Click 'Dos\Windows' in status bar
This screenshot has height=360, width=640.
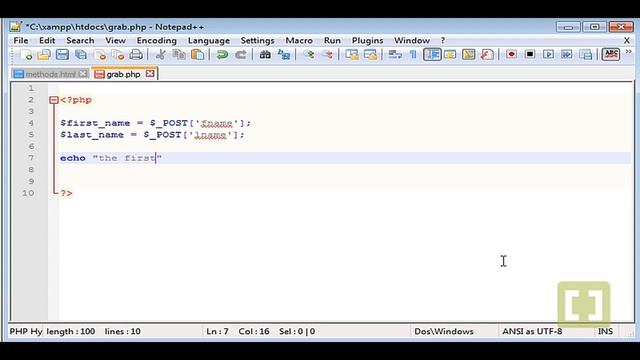pyautogui.click(x=444, y=331)
